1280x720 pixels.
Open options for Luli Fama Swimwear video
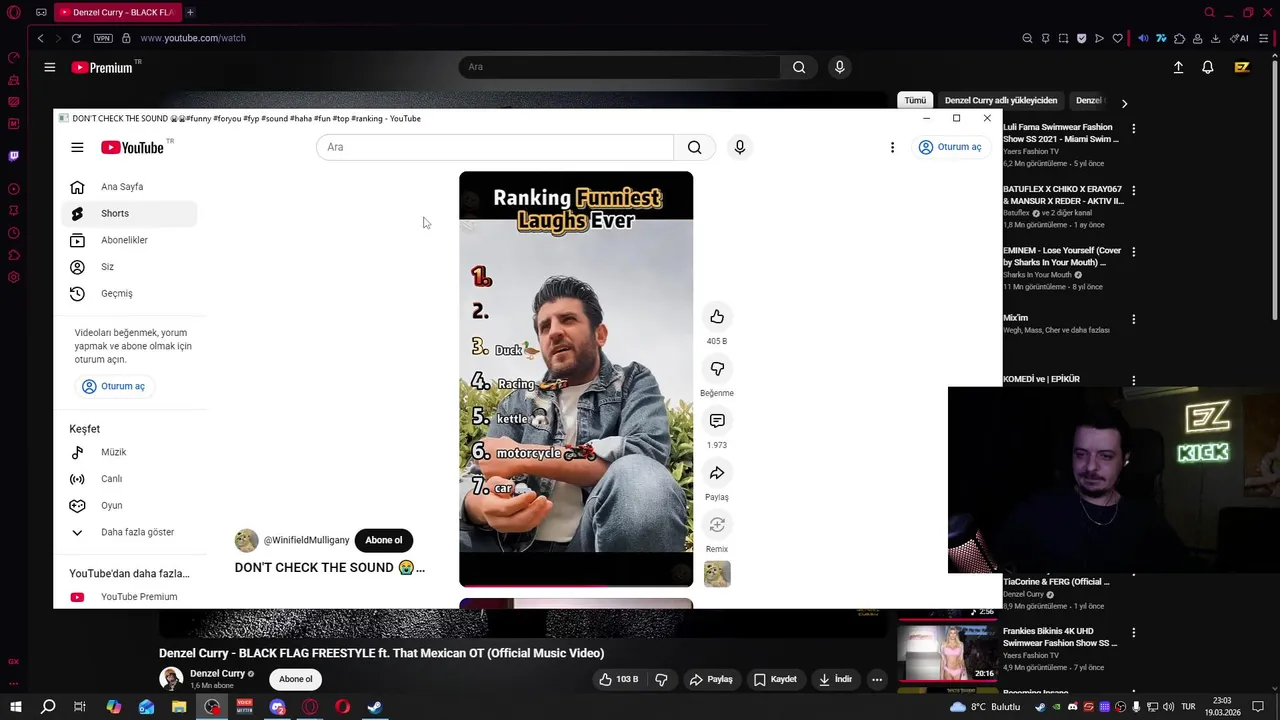pos(1133,129)
